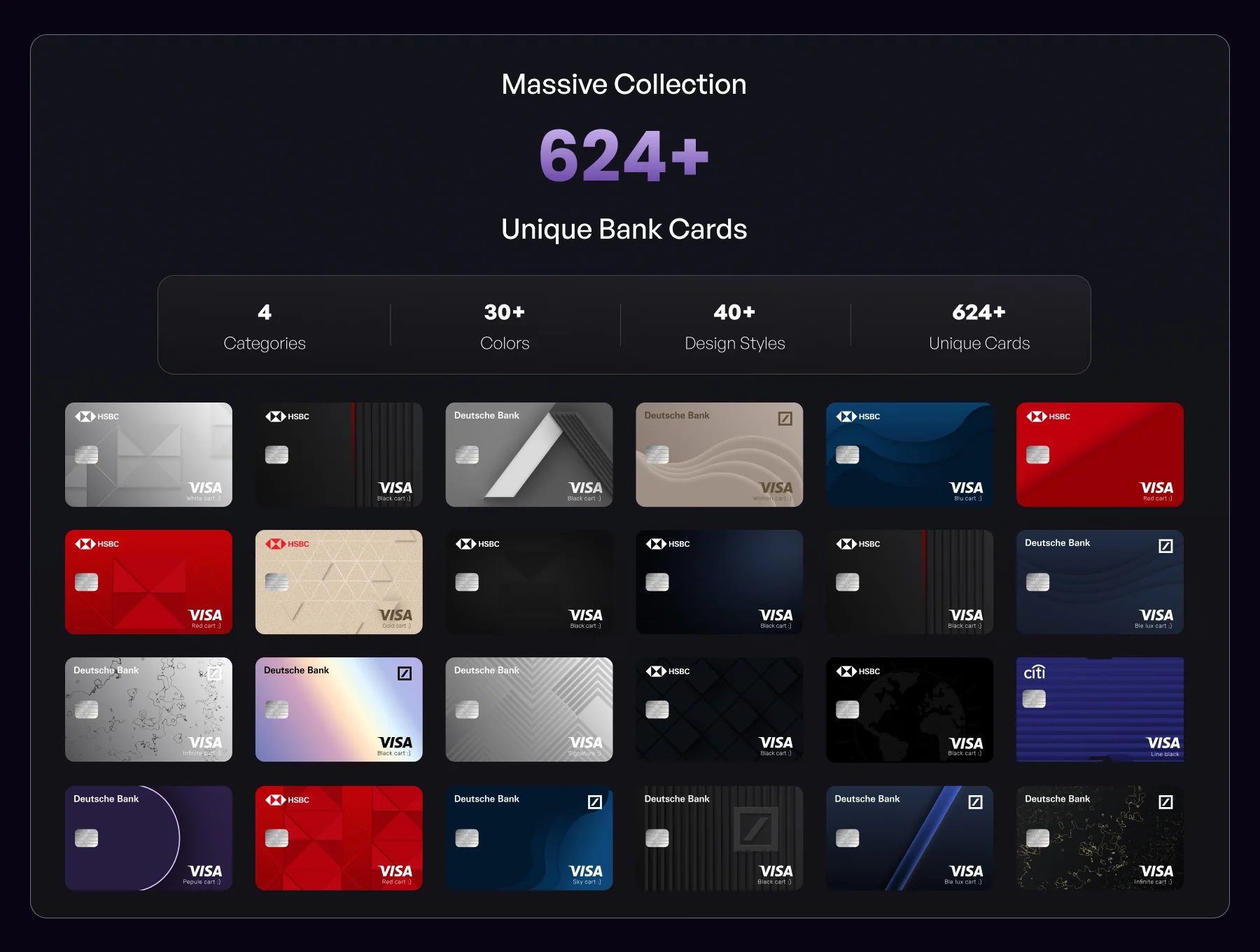
Task: Click the chip on the Citi card
Action: tap(1035, 699)
